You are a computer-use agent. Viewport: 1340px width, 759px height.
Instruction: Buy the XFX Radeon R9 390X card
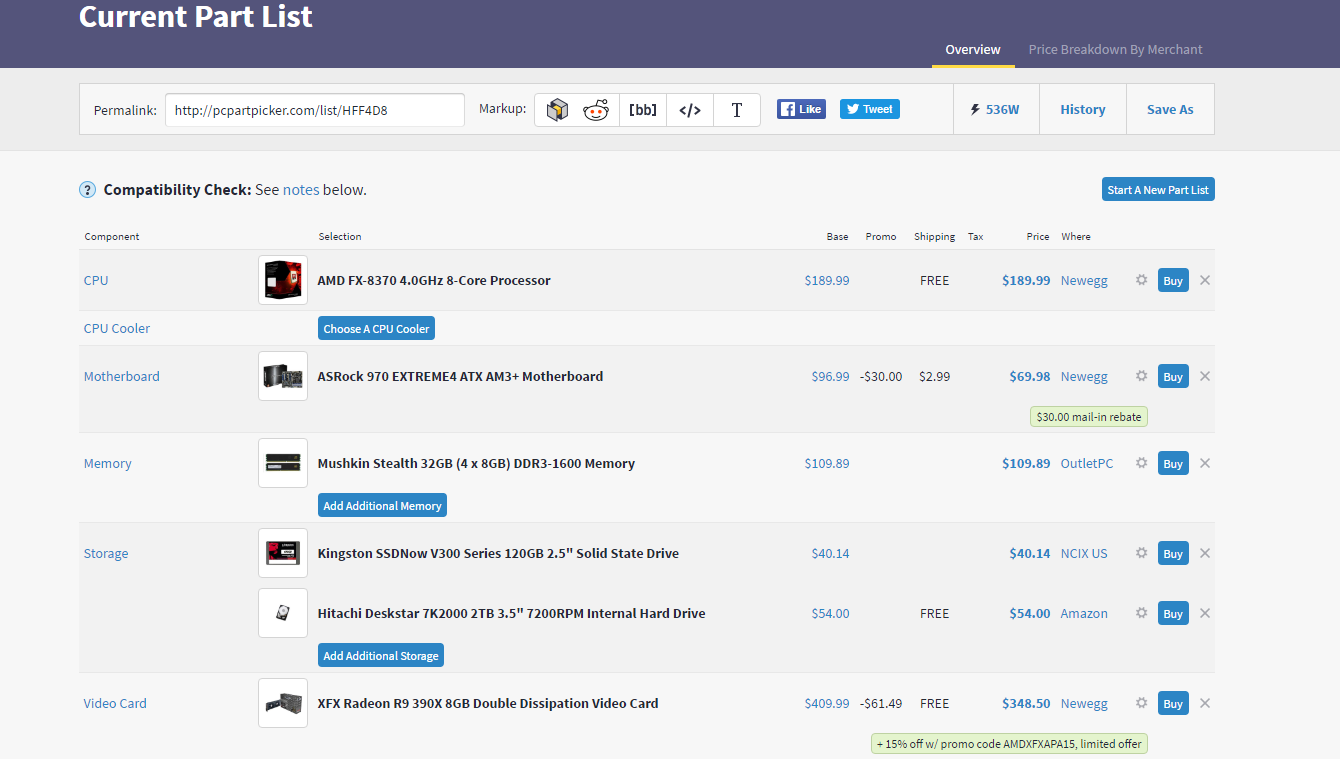[x=1173, y=703]
